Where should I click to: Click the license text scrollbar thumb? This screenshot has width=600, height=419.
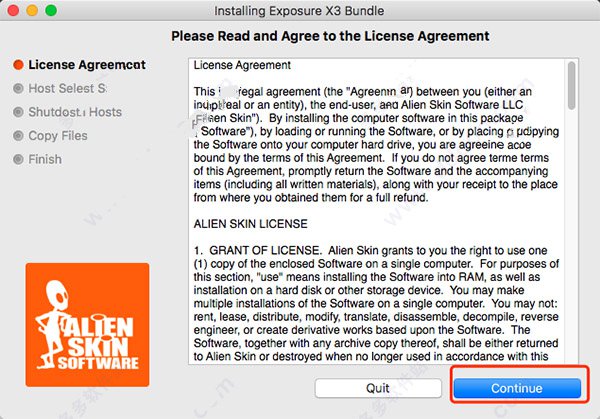point(571,86)
